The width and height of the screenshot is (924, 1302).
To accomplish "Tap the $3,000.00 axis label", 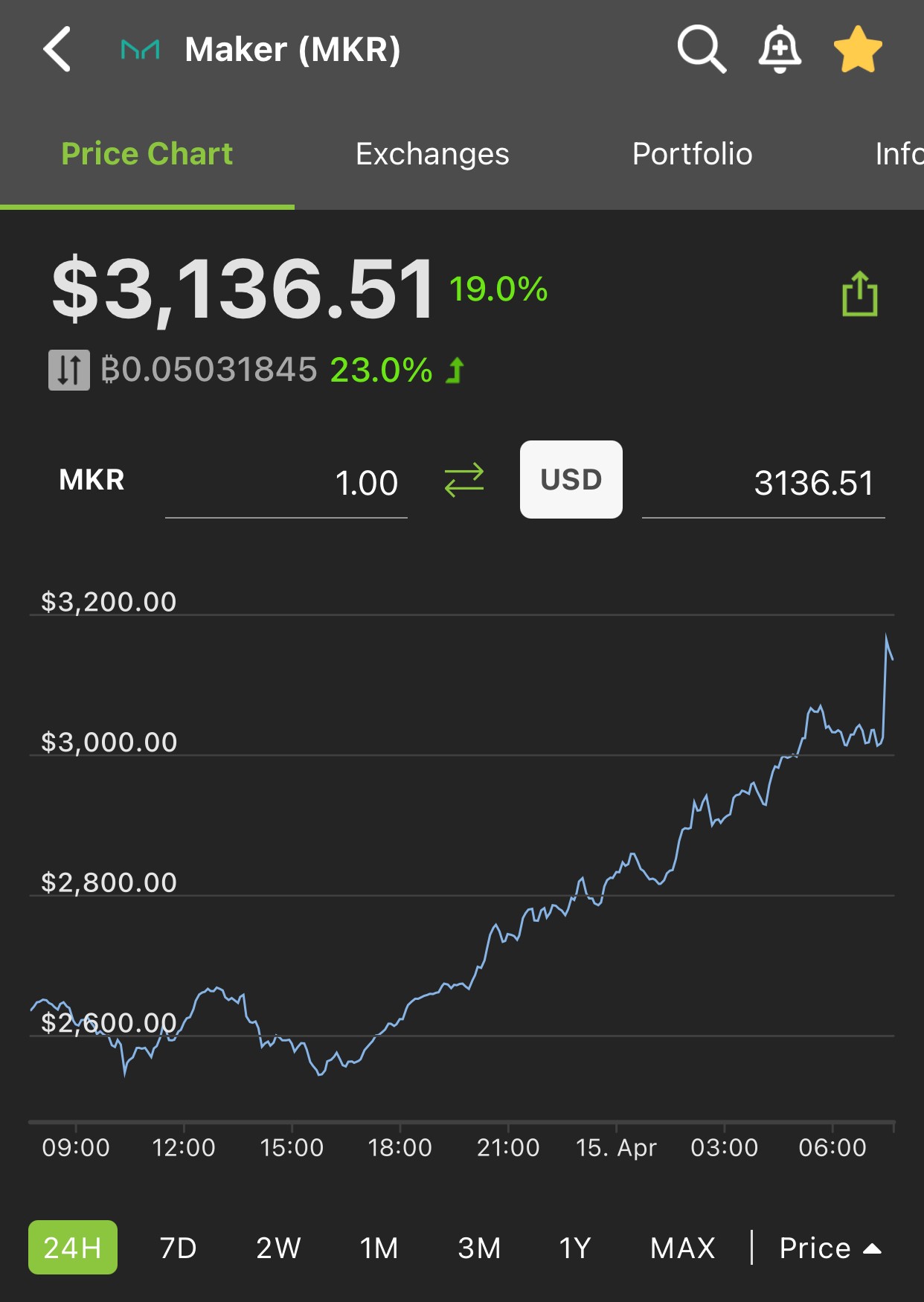I will coord(109,742).
